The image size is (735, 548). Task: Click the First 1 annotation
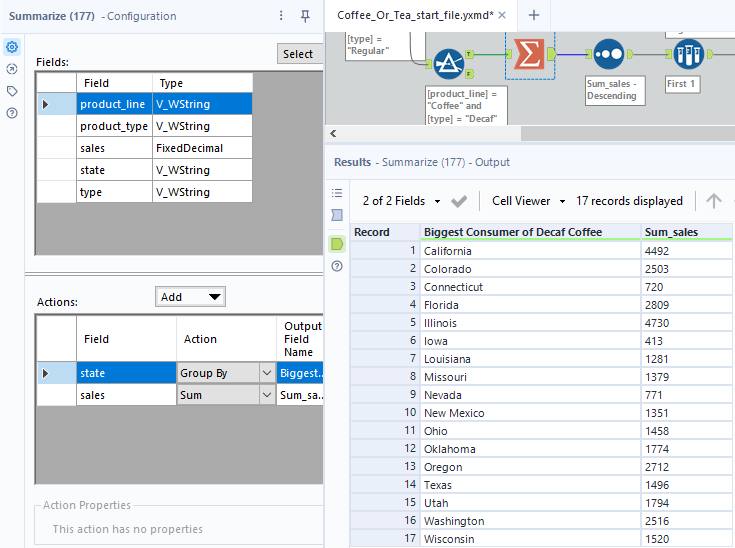682,84
